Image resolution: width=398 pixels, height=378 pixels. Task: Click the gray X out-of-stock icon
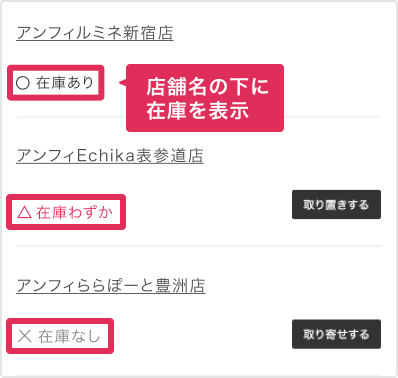(x=25, y=336)
